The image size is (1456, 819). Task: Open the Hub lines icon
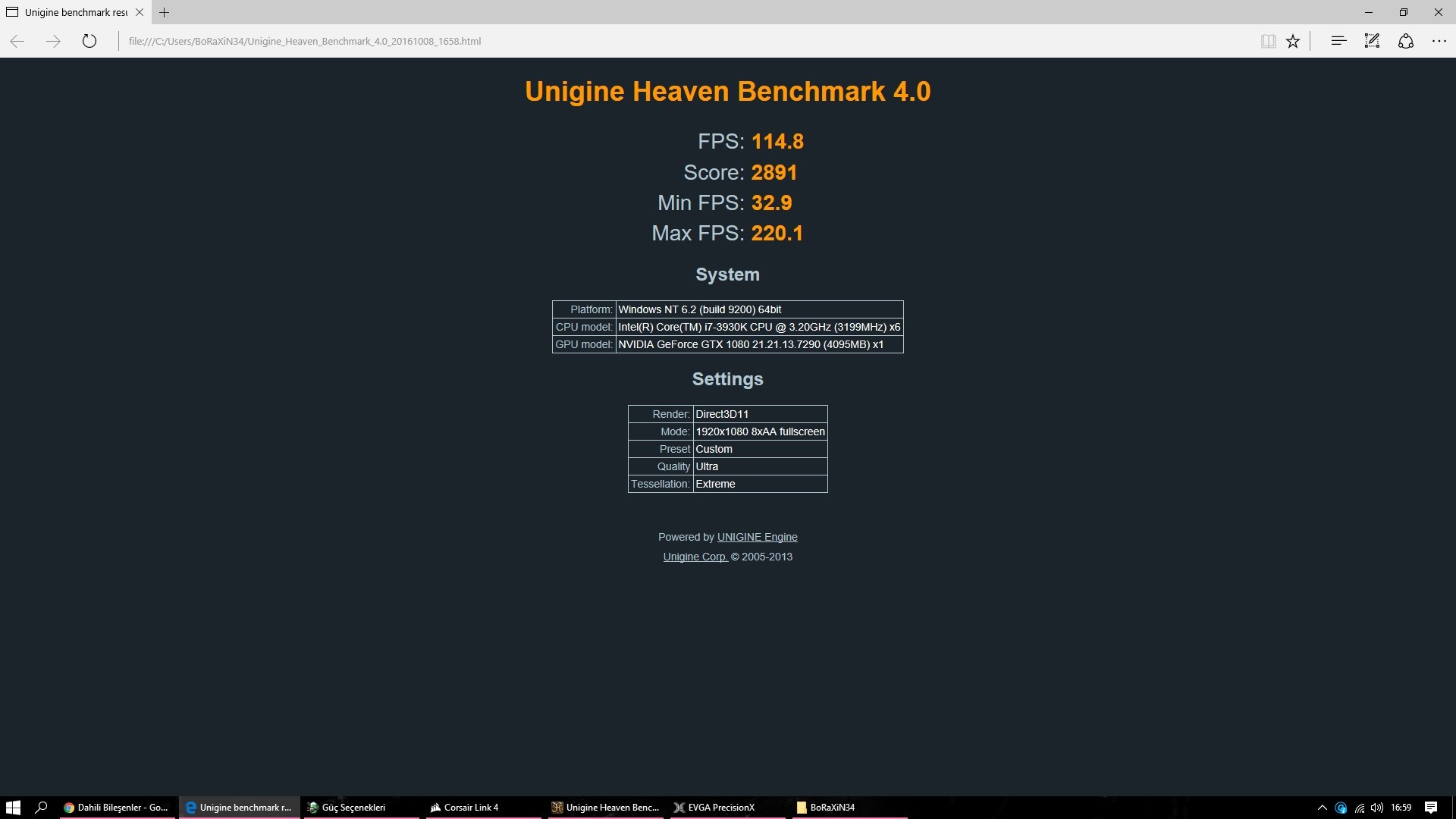click(x=1338, y=41)
